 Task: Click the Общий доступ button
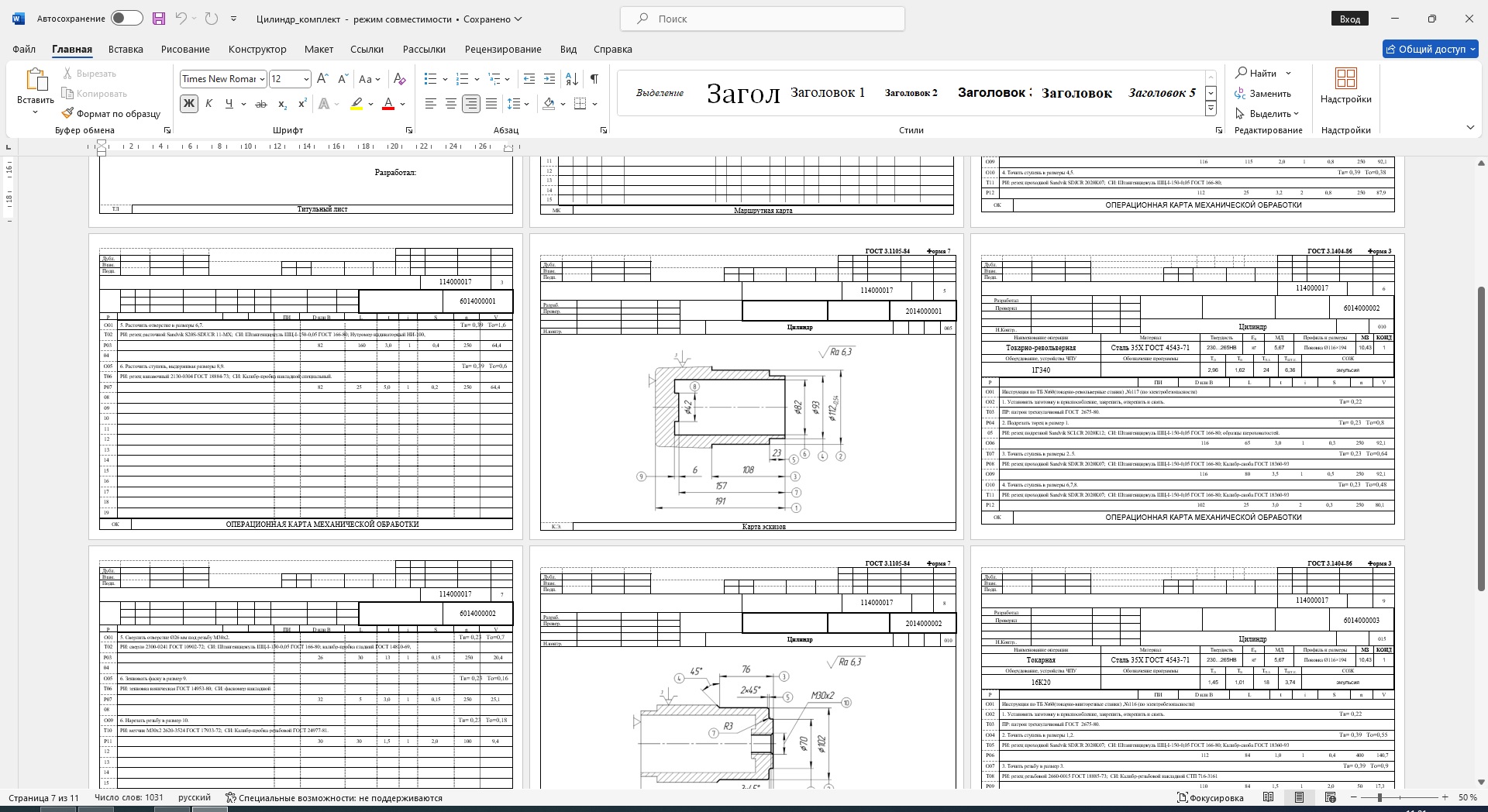[1430, 49]
